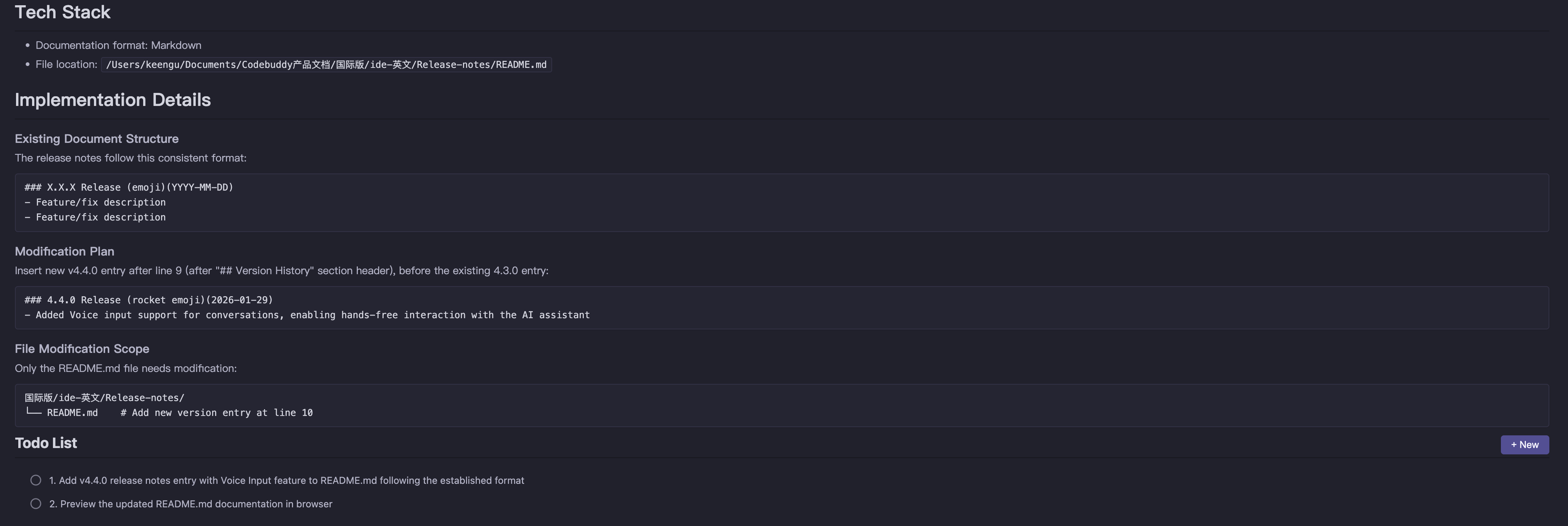
Task: Click the '4.4.0 Release' code block header line
Action: pos(149,300)
